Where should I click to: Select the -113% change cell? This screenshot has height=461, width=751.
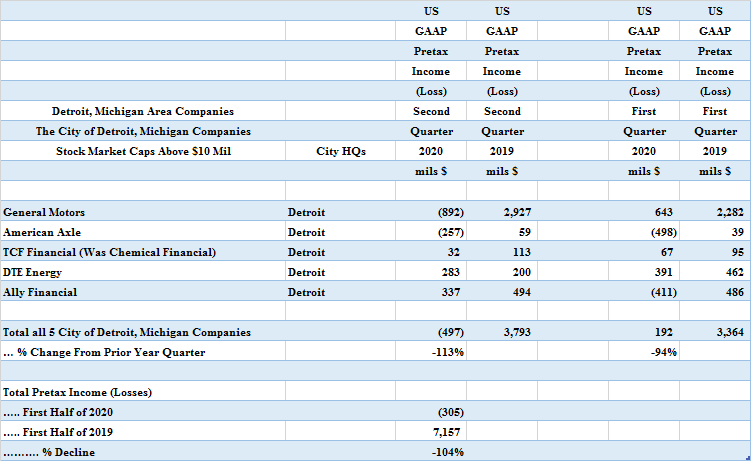click(448, 352)
